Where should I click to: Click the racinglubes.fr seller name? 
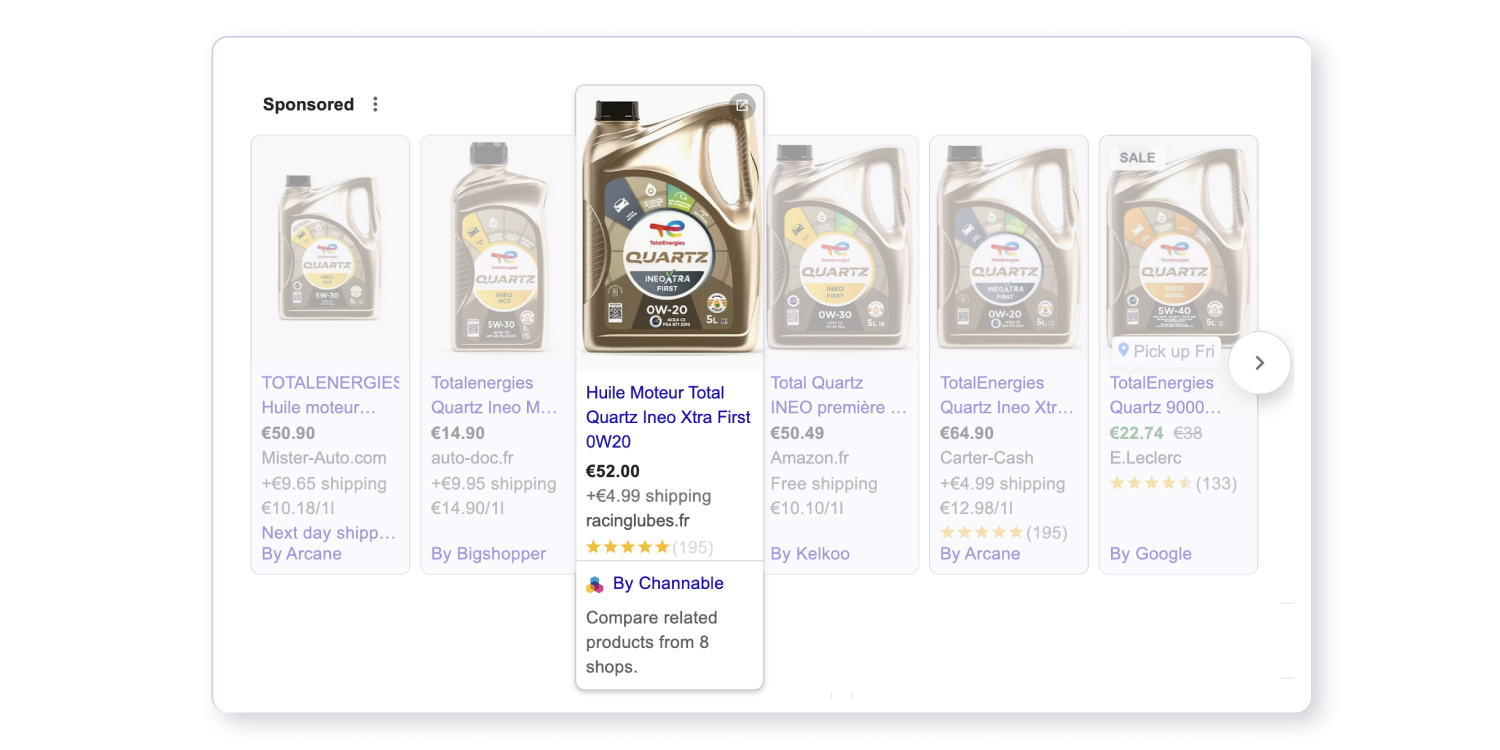coord(638,520)
